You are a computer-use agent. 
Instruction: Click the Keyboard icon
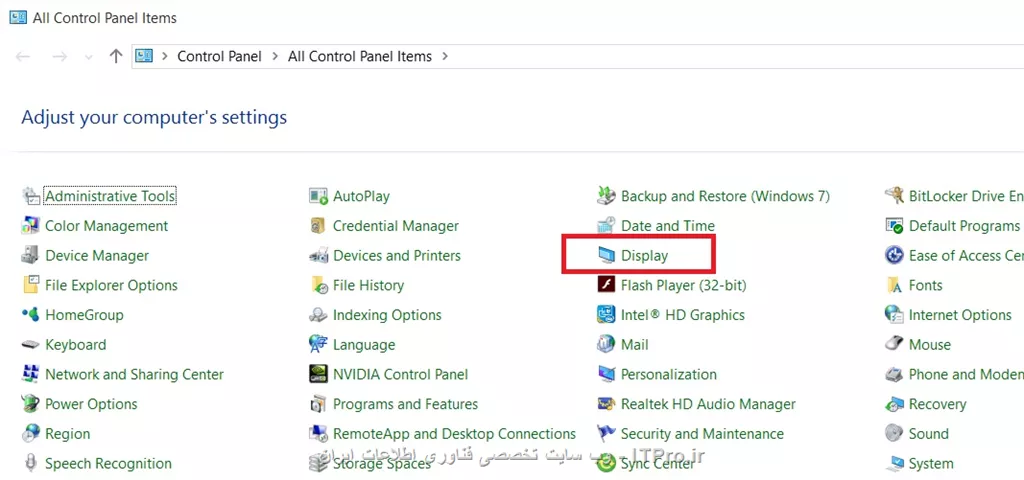31,345
